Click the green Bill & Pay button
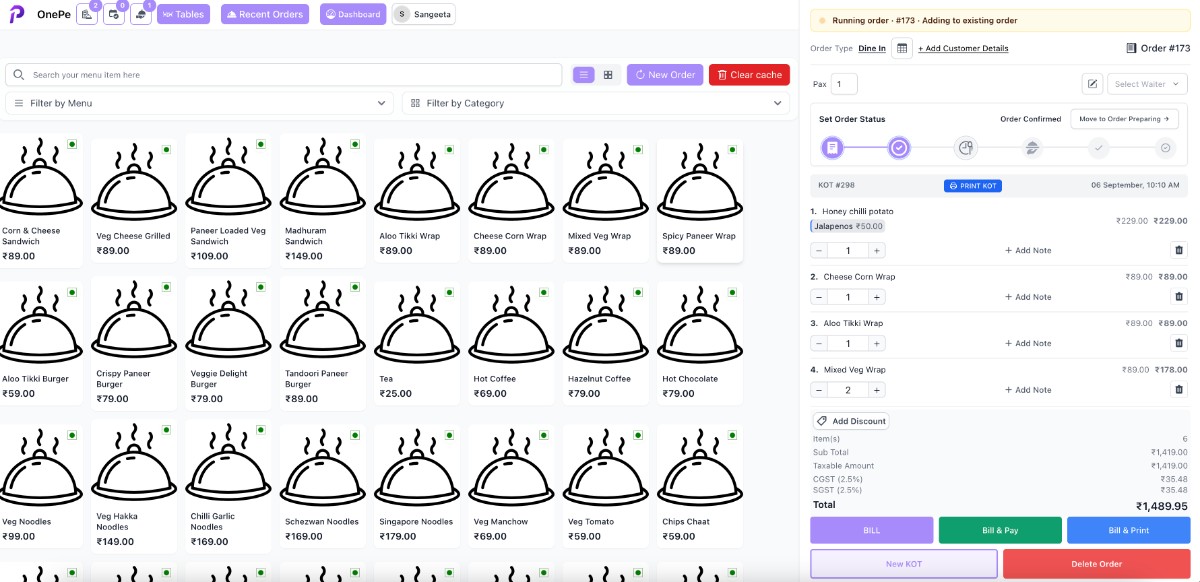1200x582 pixels. (x=1000, y=530)
